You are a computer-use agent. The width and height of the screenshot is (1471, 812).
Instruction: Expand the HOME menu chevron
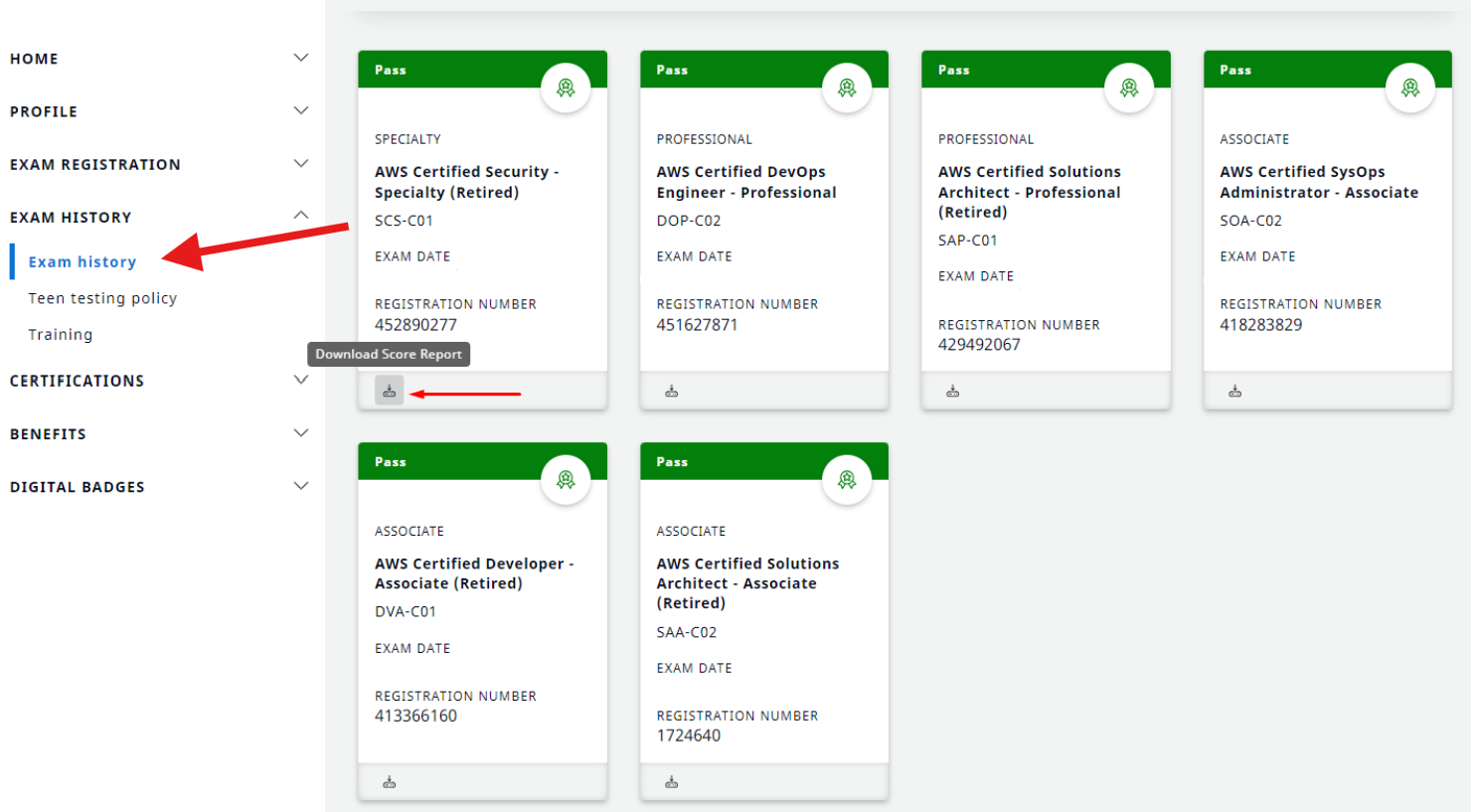pos(301,58)
